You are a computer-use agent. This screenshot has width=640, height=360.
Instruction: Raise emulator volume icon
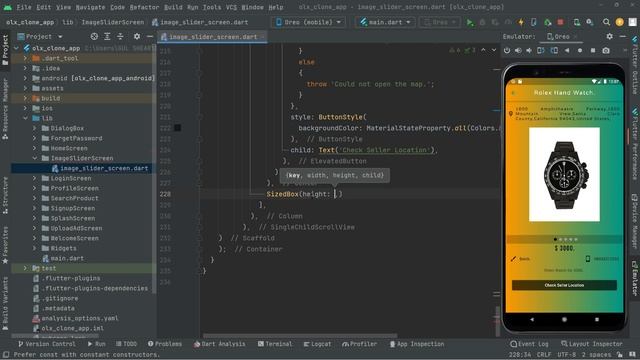point(518,51)
